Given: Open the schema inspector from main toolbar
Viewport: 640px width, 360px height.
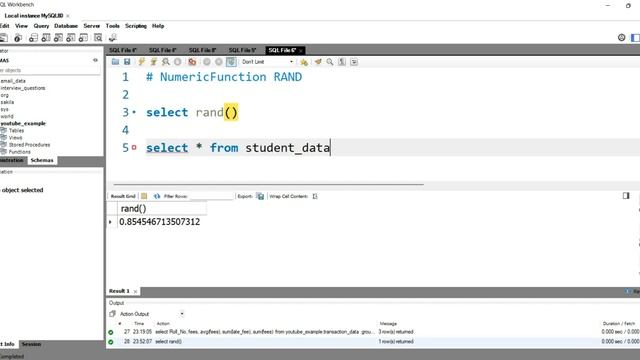Looking at the screenshot, I should tap(18, 38).
